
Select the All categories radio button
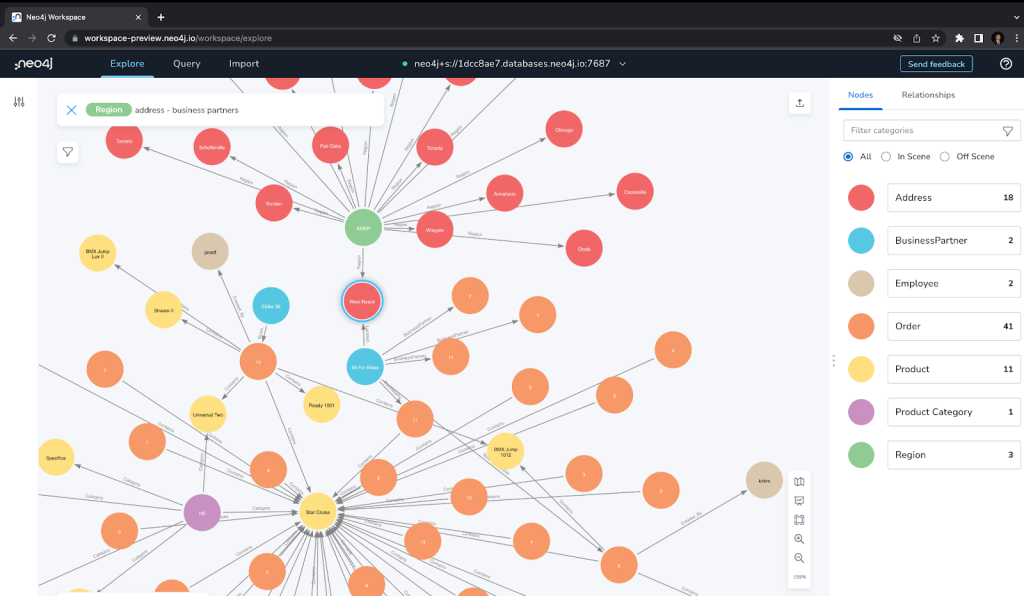pyautogui.click(x=847, y=156)
